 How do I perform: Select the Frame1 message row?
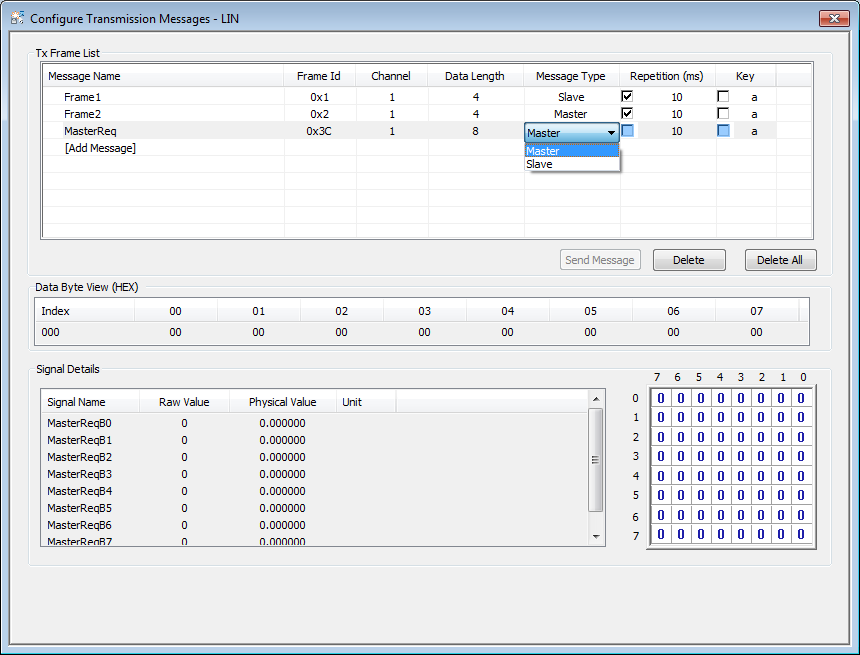point(428,97)
